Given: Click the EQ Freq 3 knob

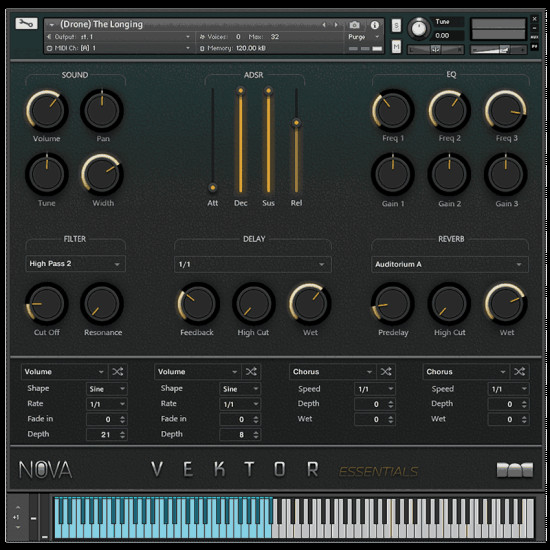Looking at the screenshot, I should click(506, 111).
